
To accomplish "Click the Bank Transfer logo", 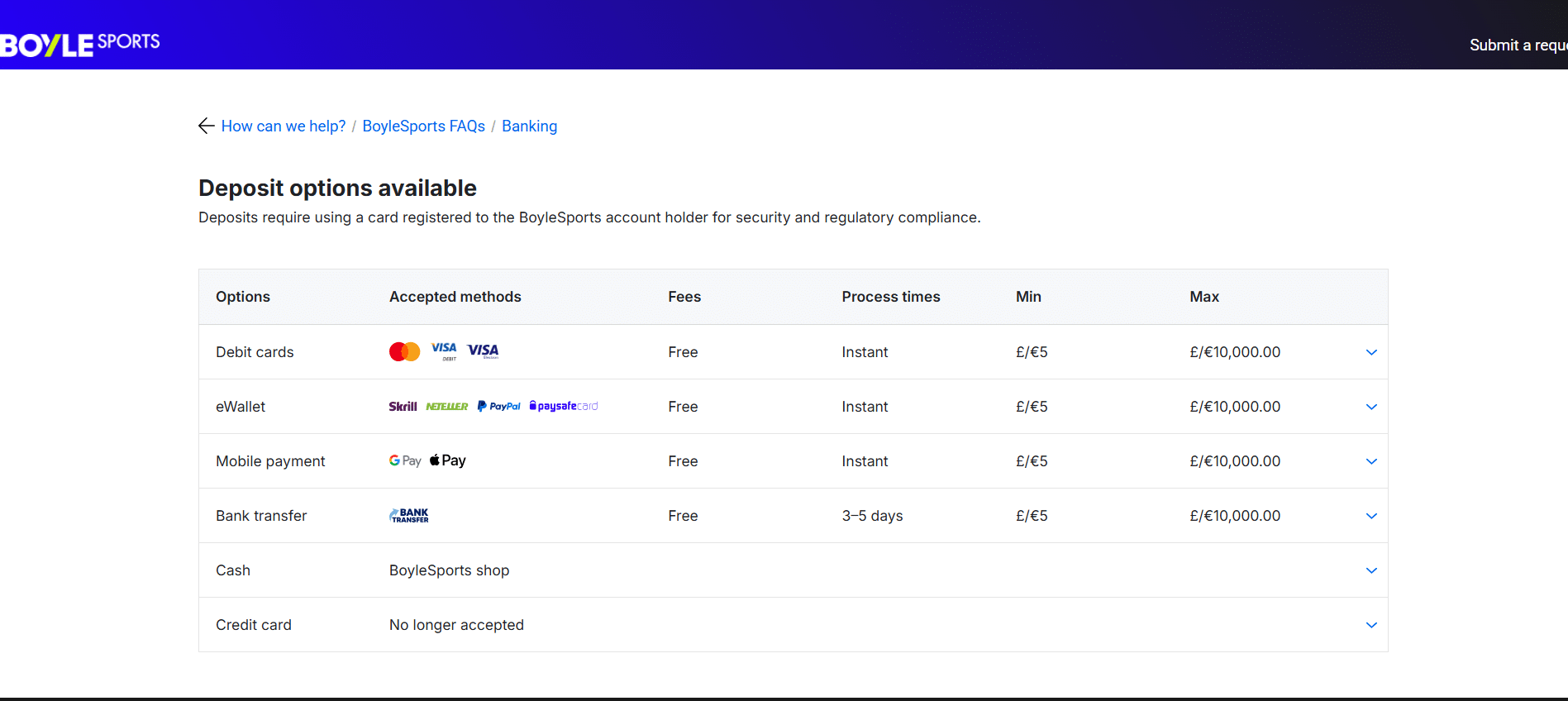I will pyautogui.click(x=409, y=515).
